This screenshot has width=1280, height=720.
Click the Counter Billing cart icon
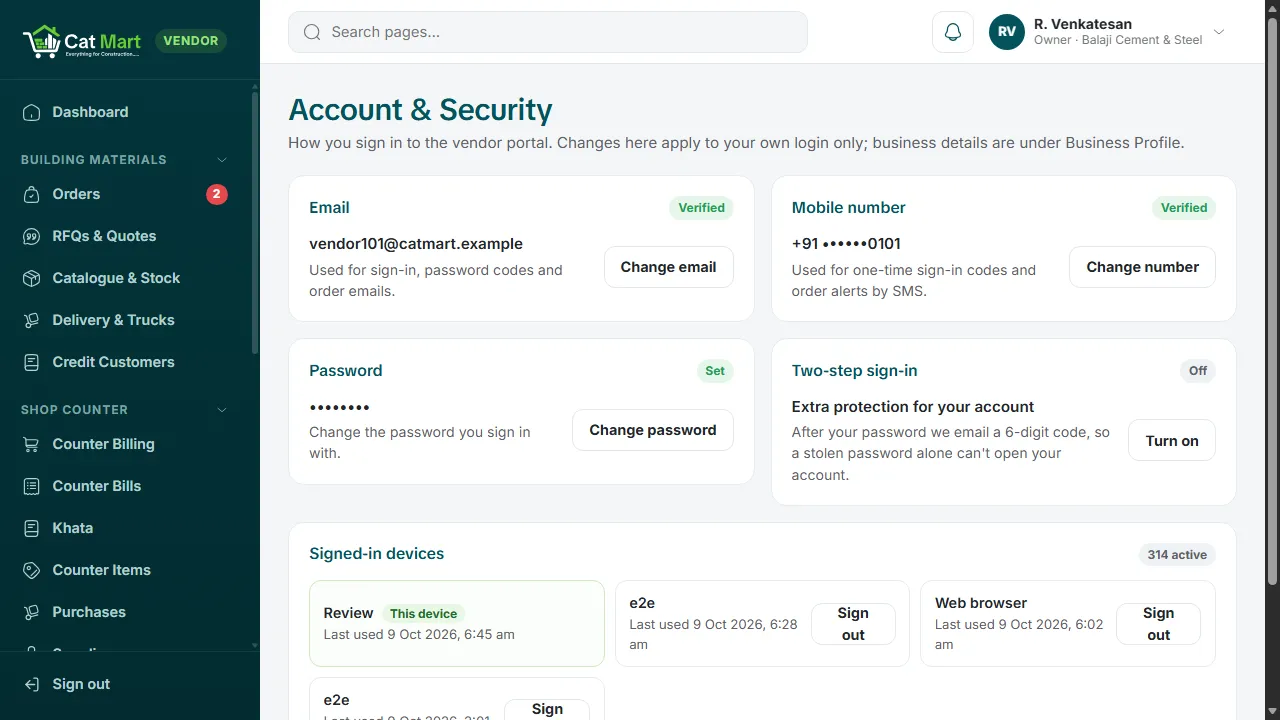click(32, 444)
